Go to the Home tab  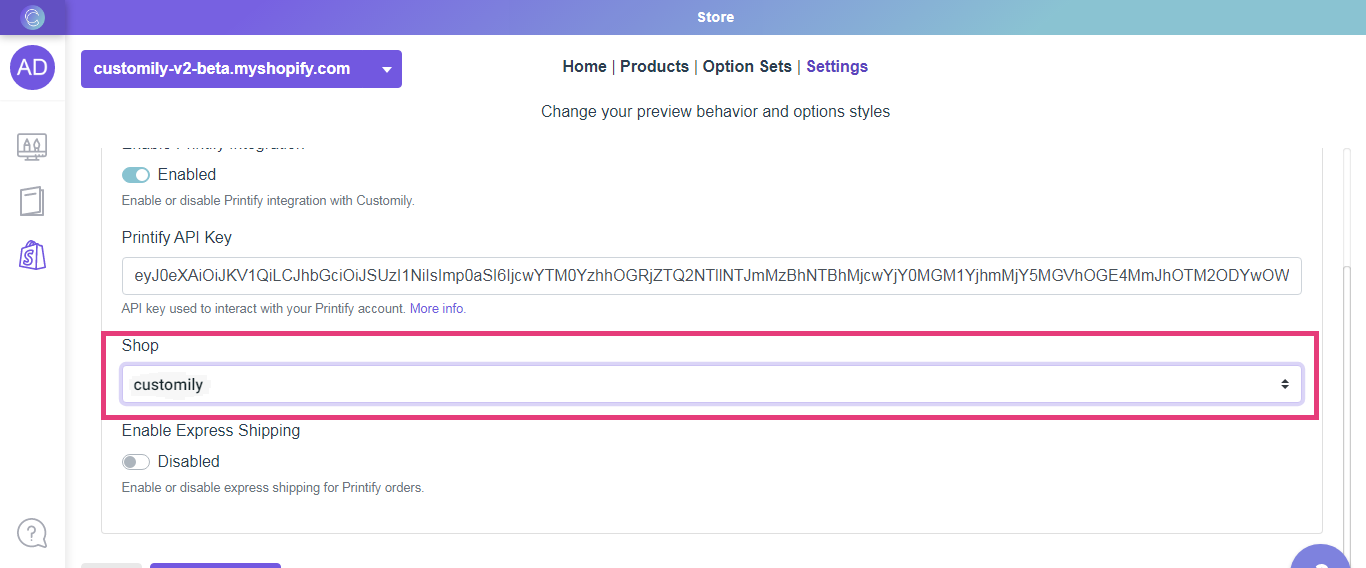click(x=584, y=67)
